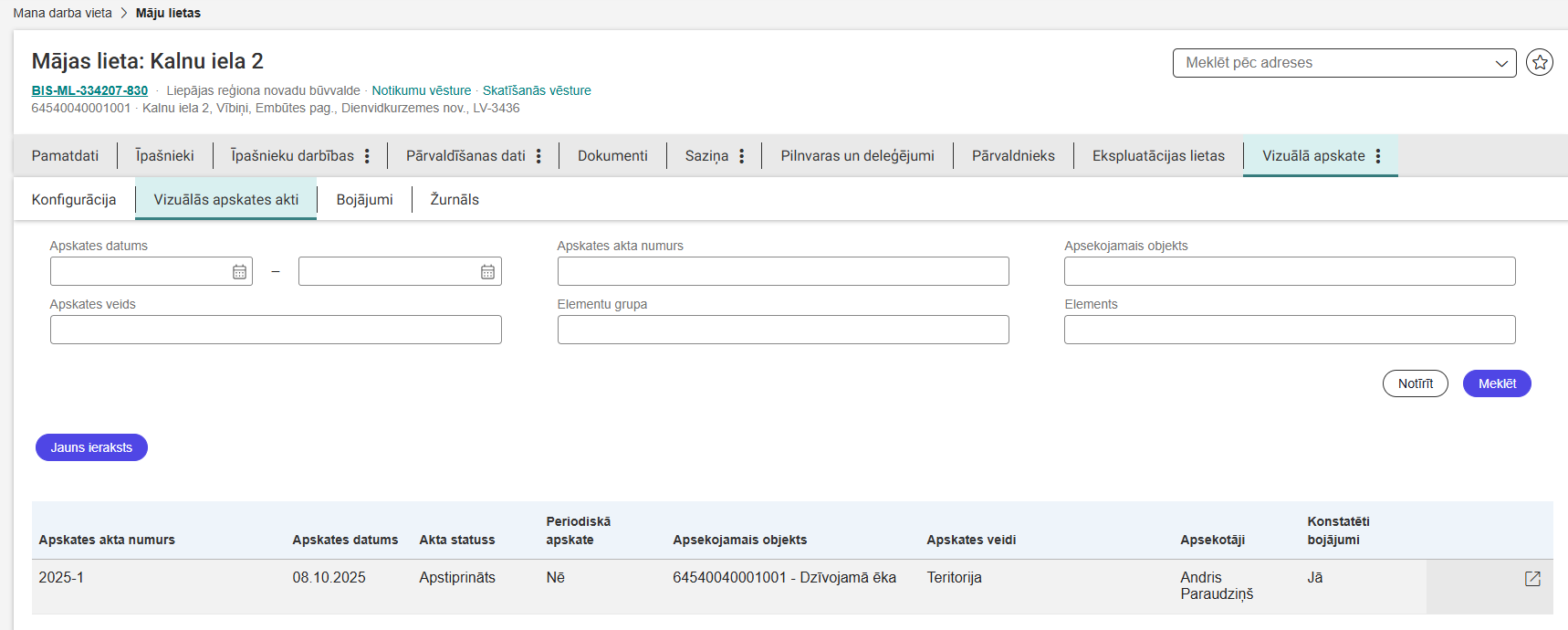Open the Īpašnieku darbības three-dot menu
The height and width of the screenshot is (630, 1568).
pos(367,156)
